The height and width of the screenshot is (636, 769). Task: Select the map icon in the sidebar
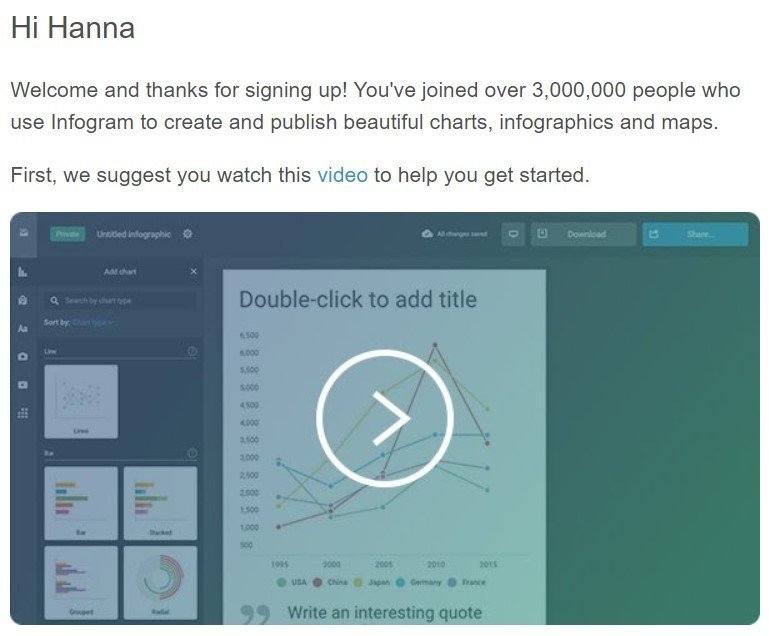point(23,300)
